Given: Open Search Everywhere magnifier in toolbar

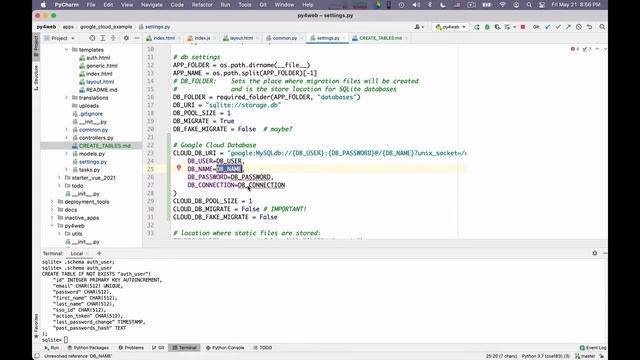Looking at the screenshot, I should point(602,27).
